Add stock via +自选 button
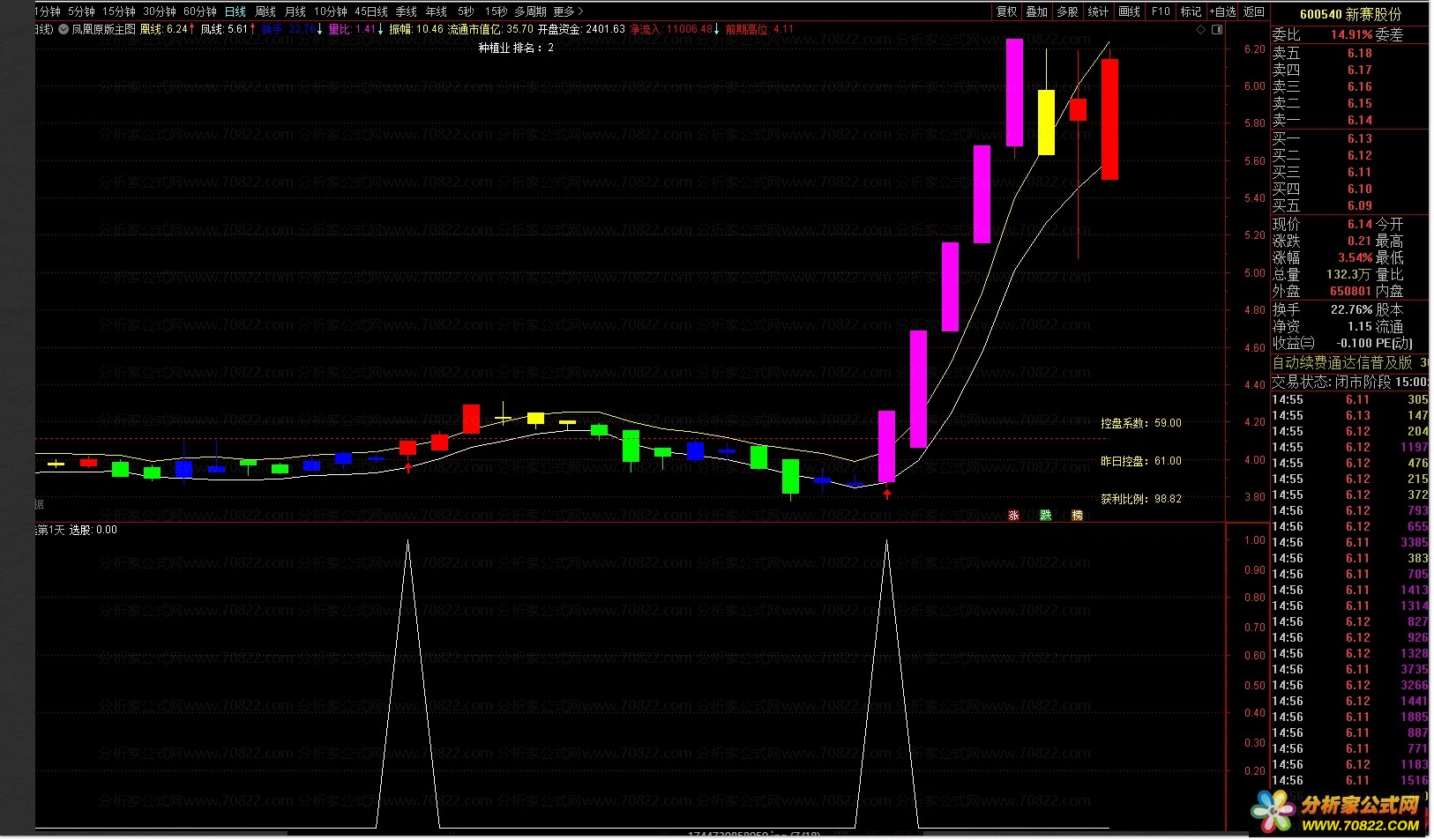 click(1222, 11)
